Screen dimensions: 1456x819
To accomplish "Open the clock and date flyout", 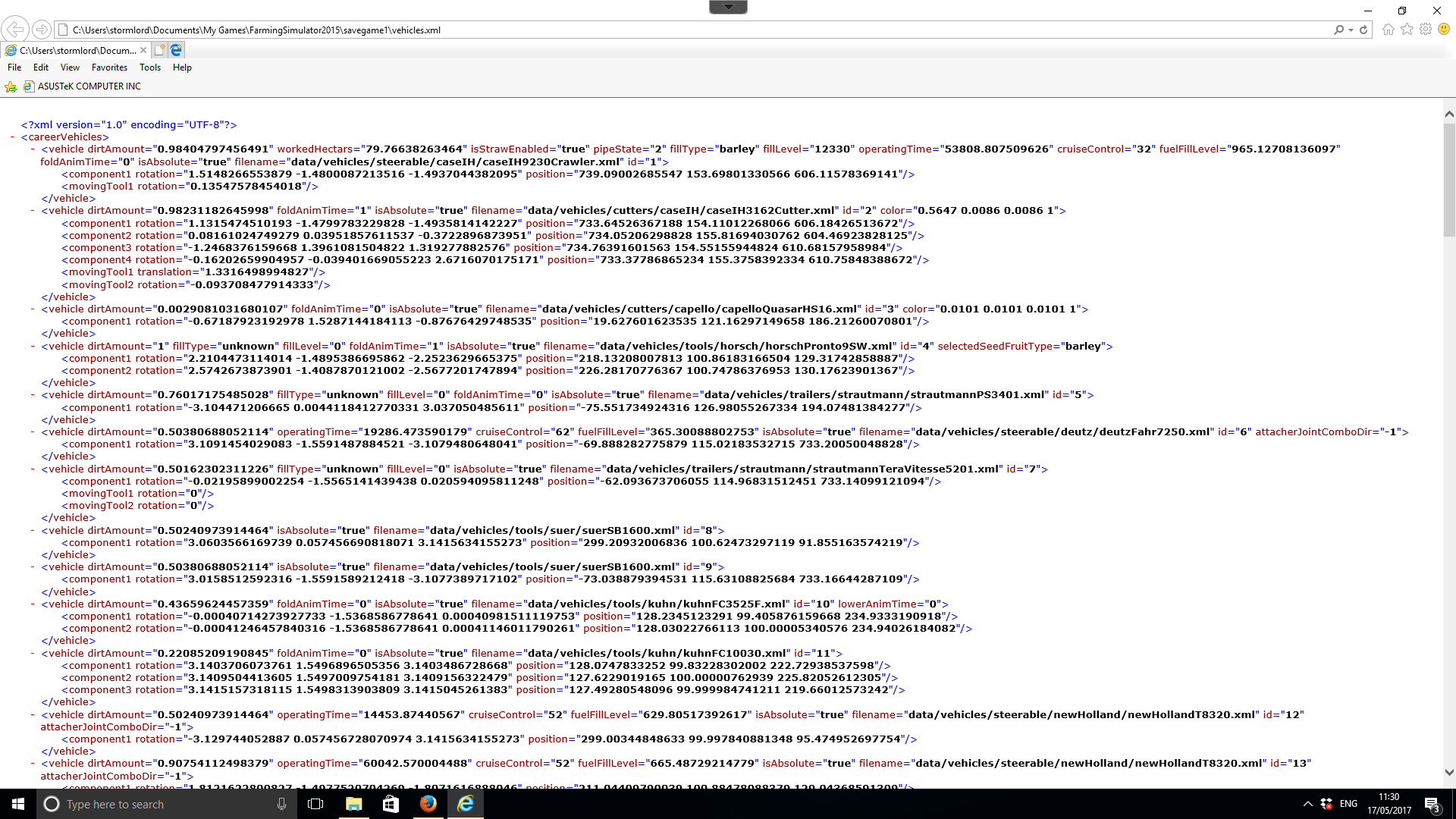I will (1389, 804).
